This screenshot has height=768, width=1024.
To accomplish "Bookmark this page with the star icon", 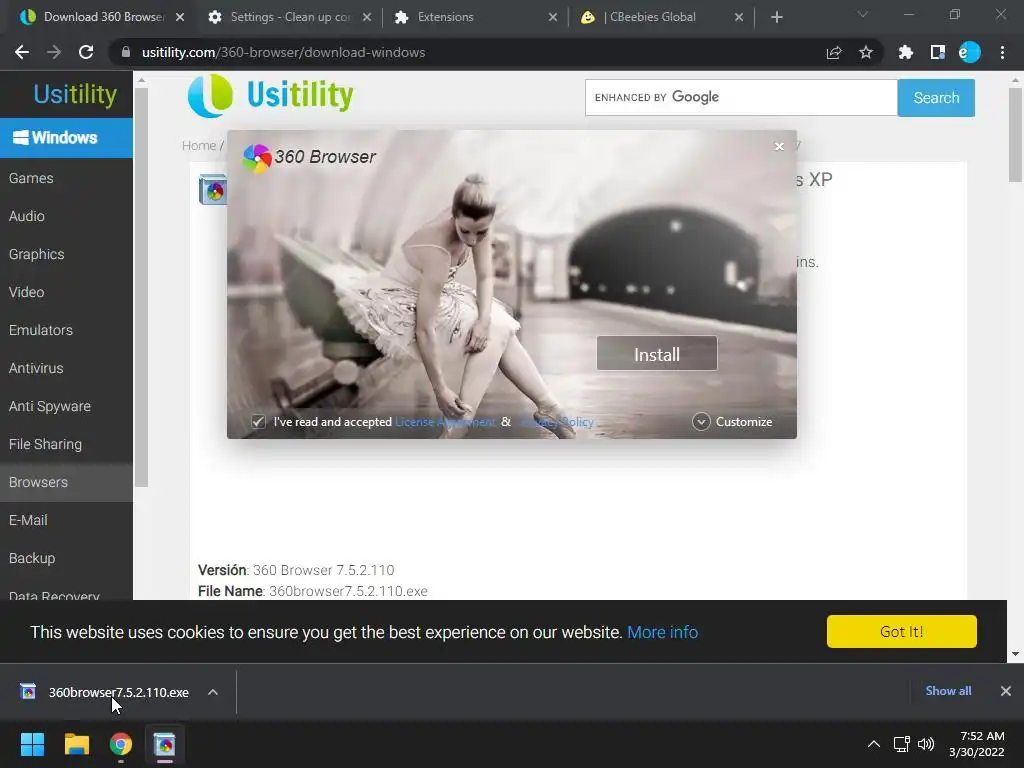I will [866, 52].
